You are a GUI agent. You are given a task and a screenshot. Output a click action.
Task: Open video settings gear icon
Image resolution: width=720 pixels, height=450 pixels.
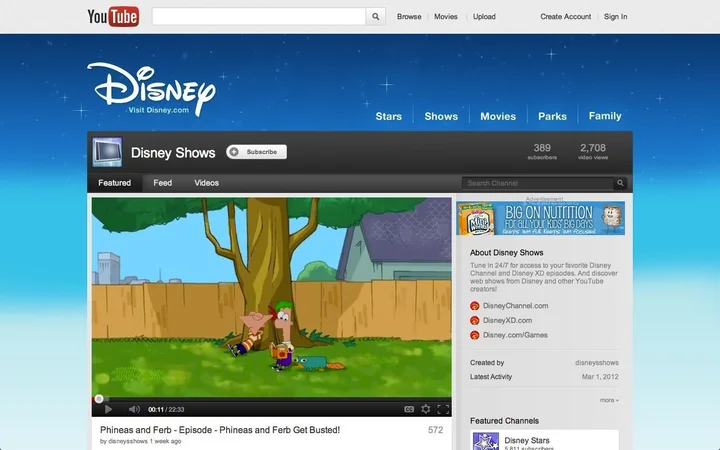426,409
